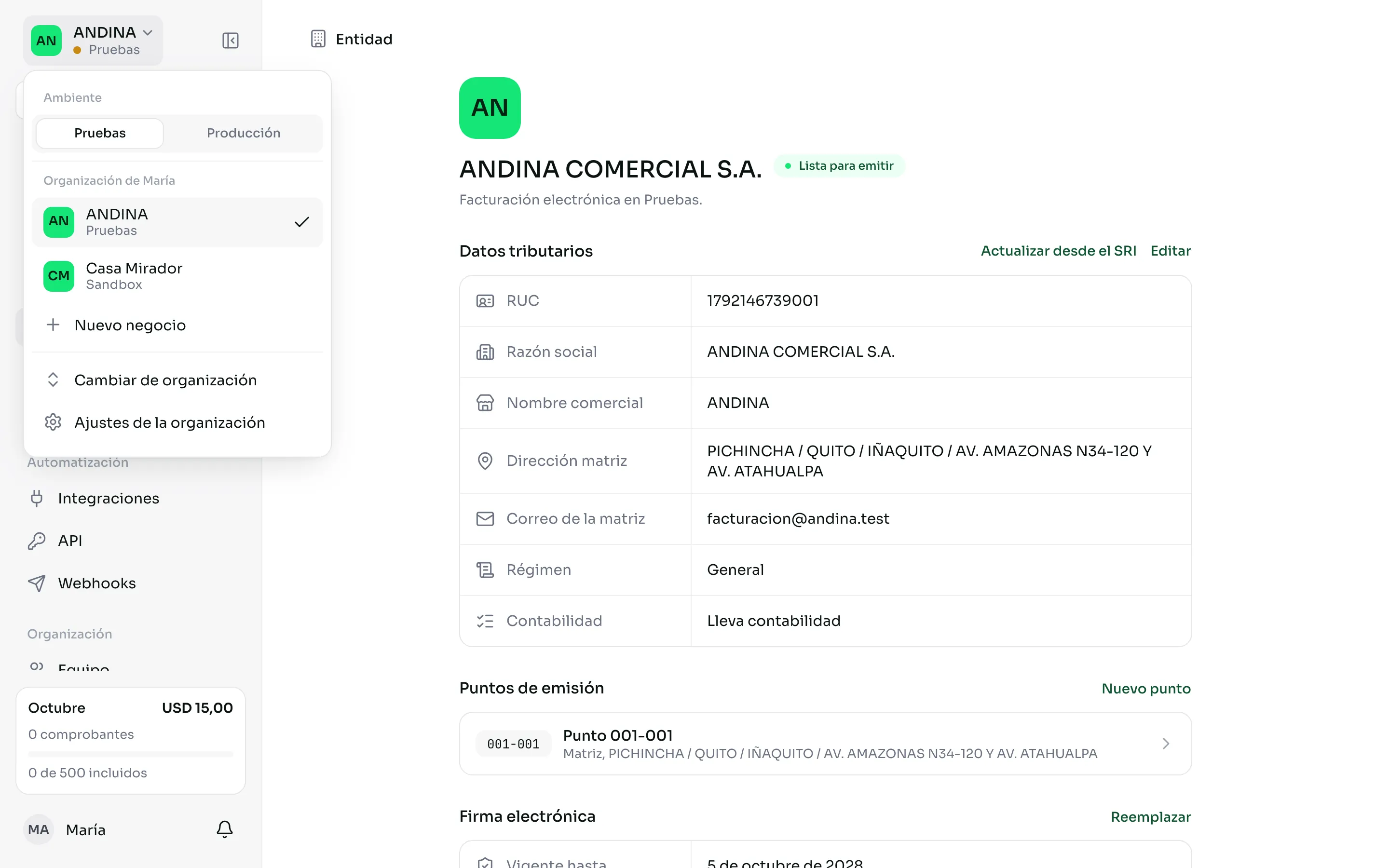Viewport: 1389px width, 868px height.
Task: Click the Octubre usage progress bar
Action: pos(131,754)
